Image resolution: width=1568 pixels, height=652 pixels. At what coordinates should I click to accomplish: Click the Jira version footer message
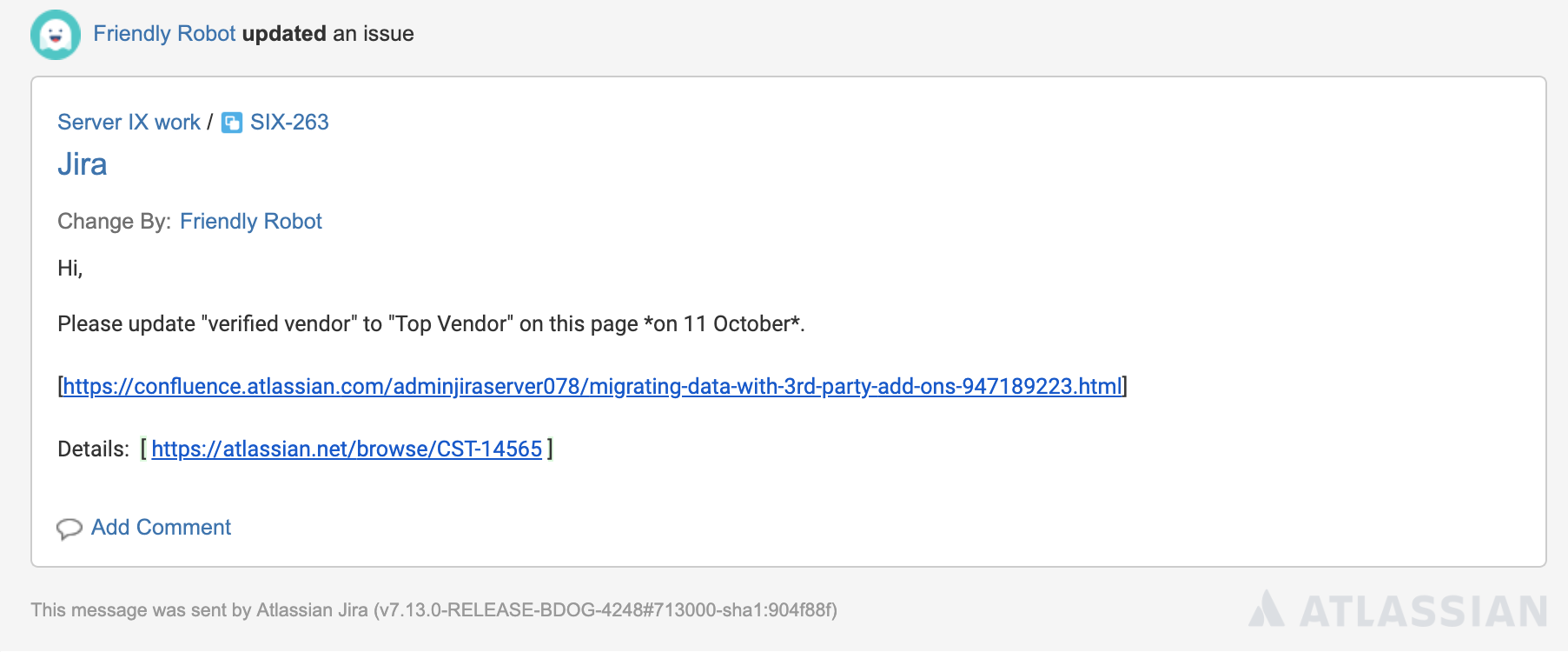[433, 610]
